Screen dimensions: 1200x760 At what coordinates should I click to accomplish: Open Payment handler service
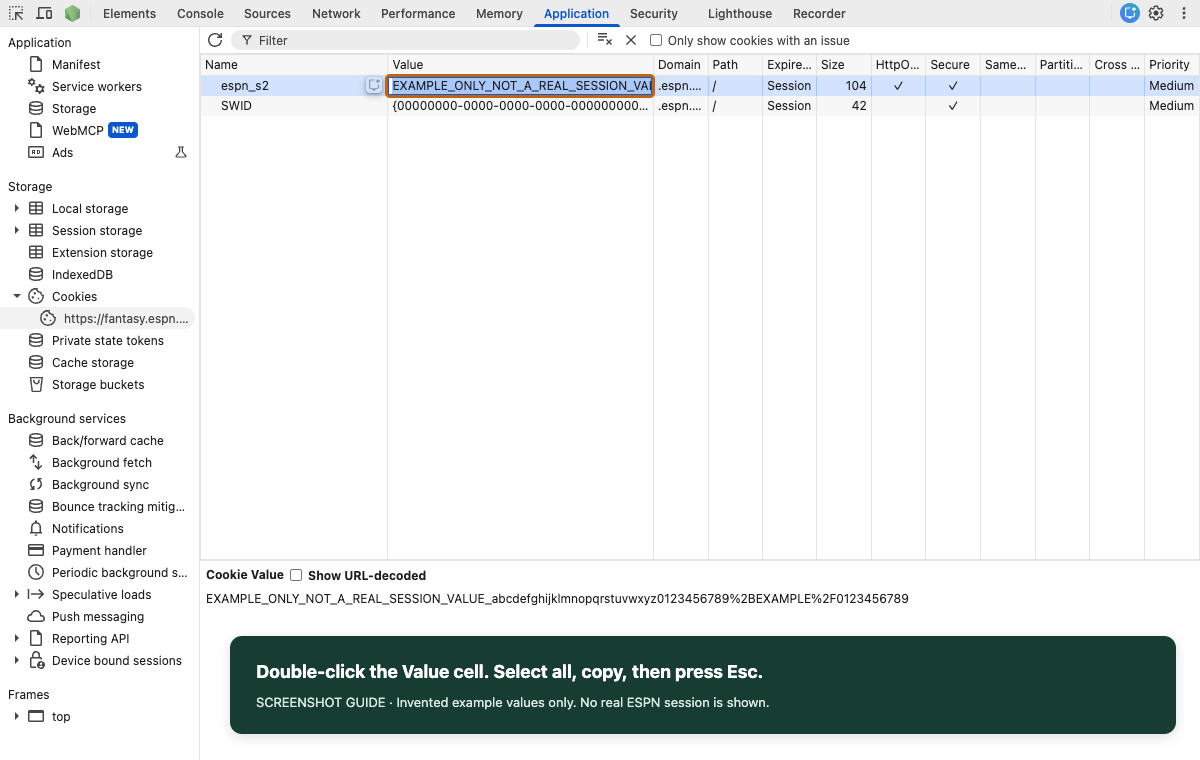coord(99,550)
